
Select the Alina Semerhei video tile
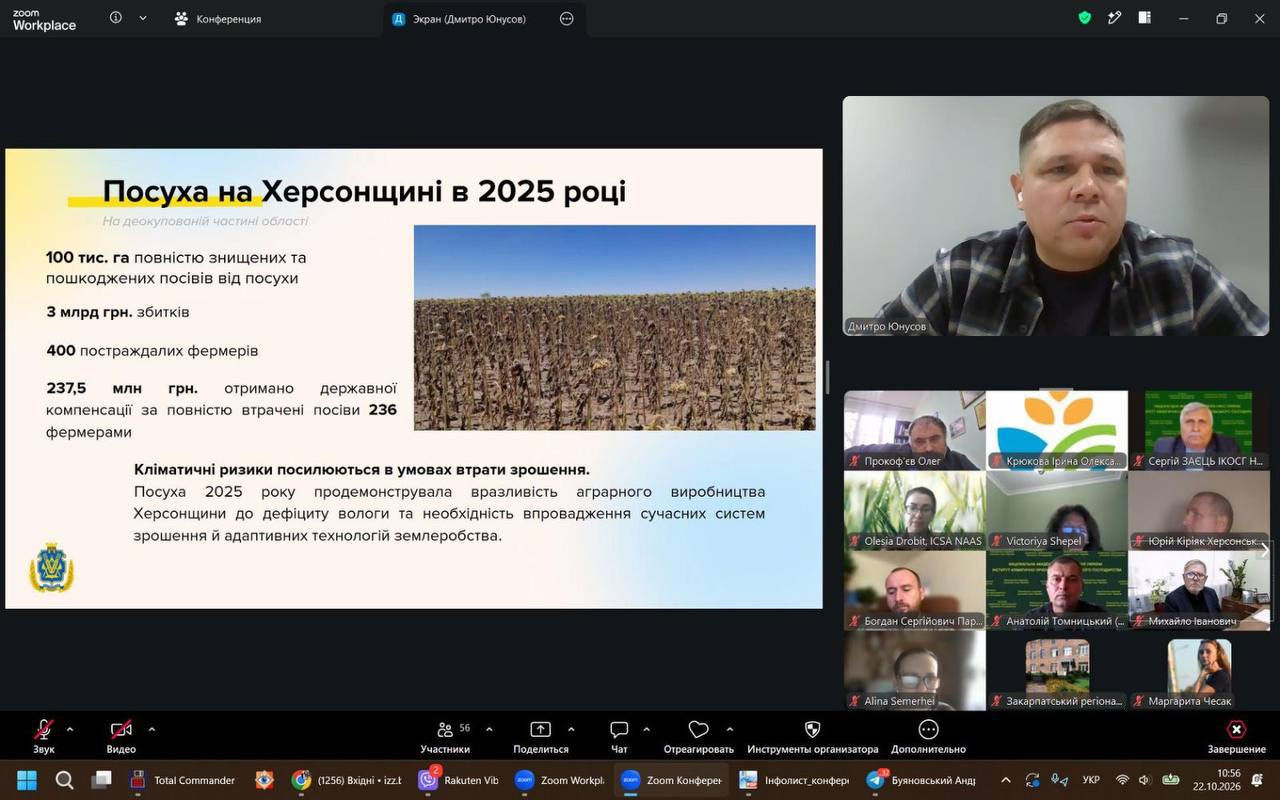coord(915,670)
